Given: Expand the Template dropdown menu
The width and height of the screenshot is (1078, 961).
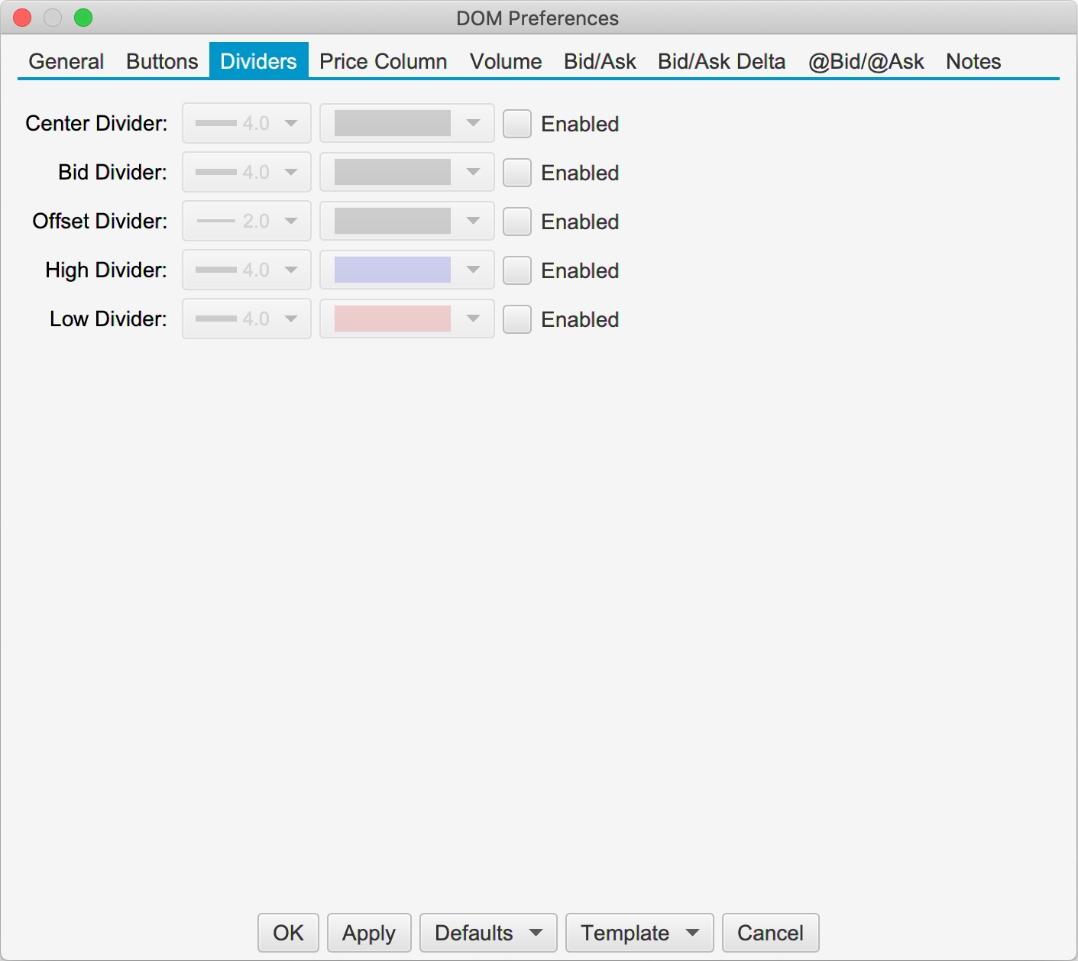Looking at the screenshot, I should point(639,933).
